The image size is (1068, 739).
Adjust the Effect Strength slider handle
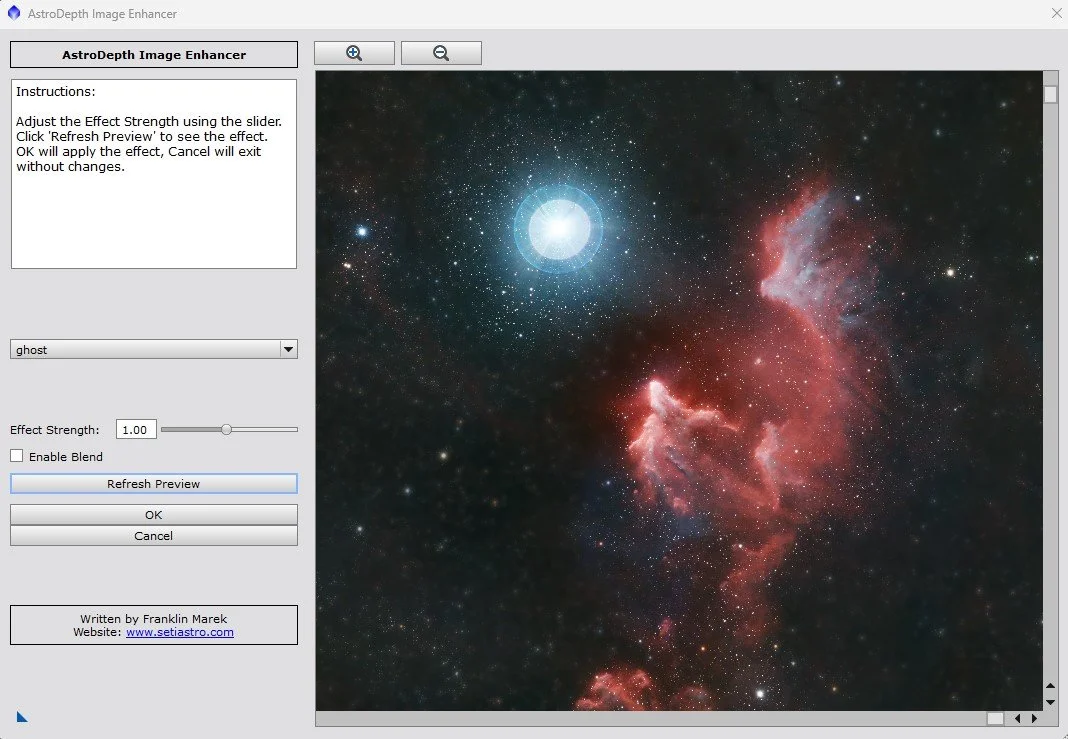228,428
